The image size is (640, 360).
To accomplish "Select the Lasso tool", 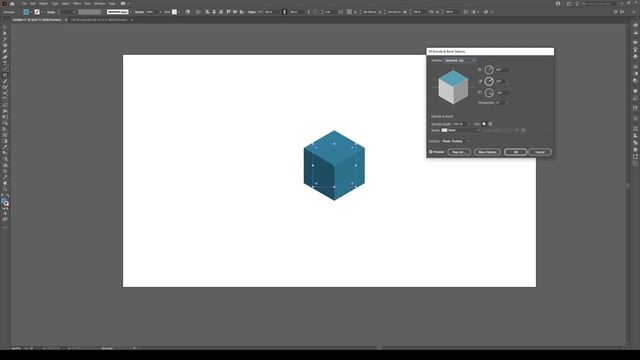I will pos(5,45).
